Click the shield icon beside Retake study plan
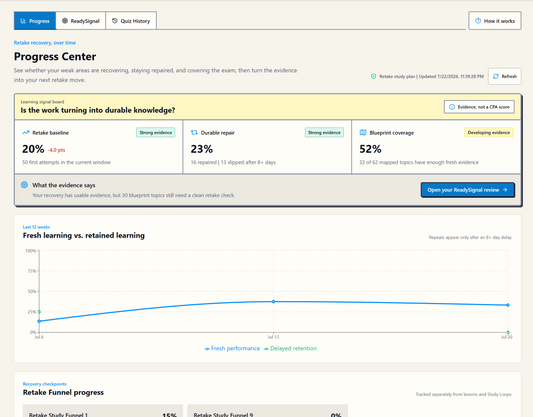 coord(373,76)
